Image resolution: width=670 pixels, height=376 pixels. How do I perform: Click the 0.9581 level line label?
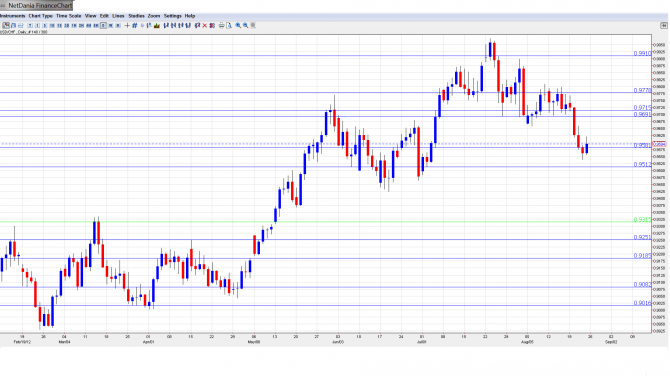click(x=642, y=145)
